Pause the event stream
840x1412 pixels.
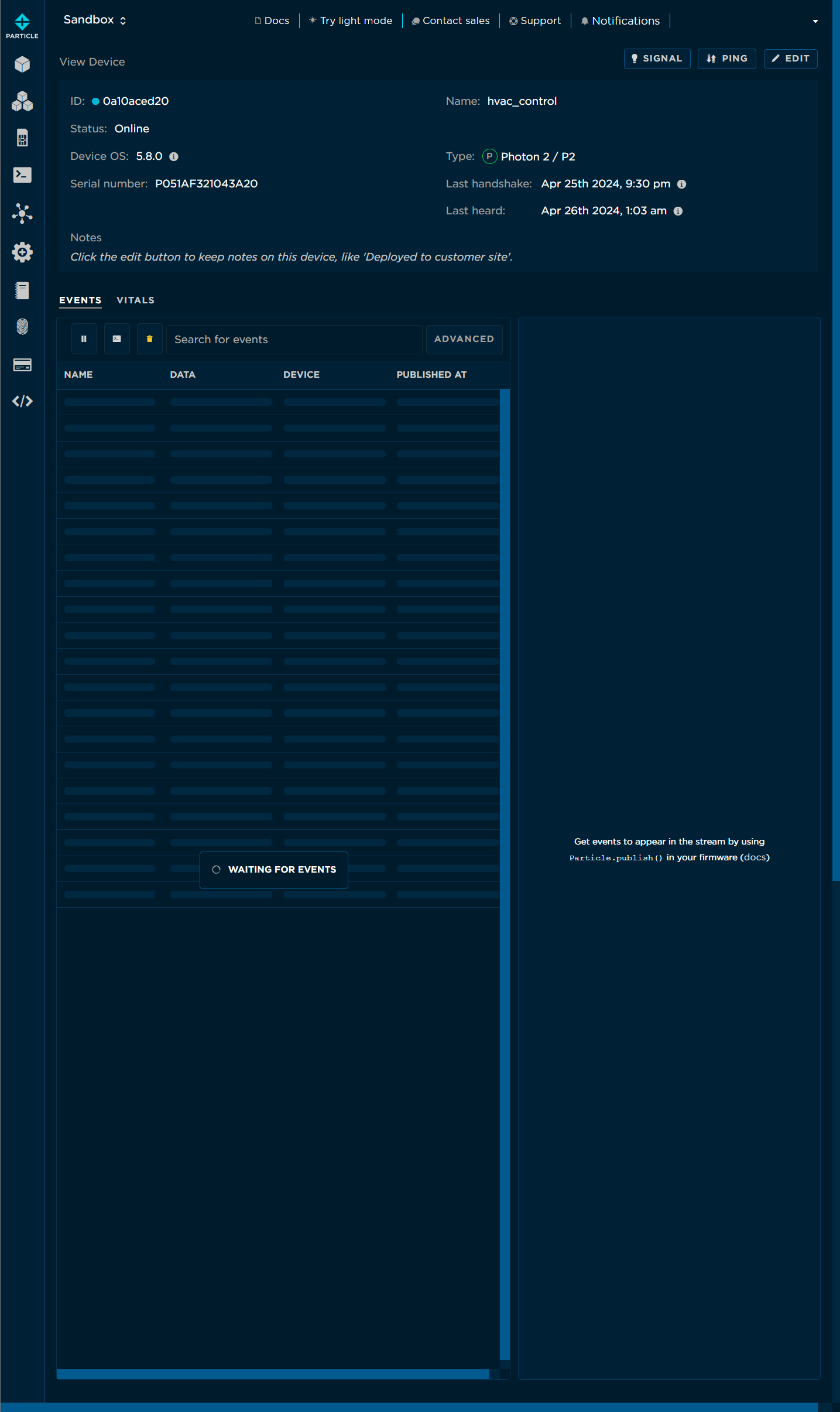click(84, 339)
